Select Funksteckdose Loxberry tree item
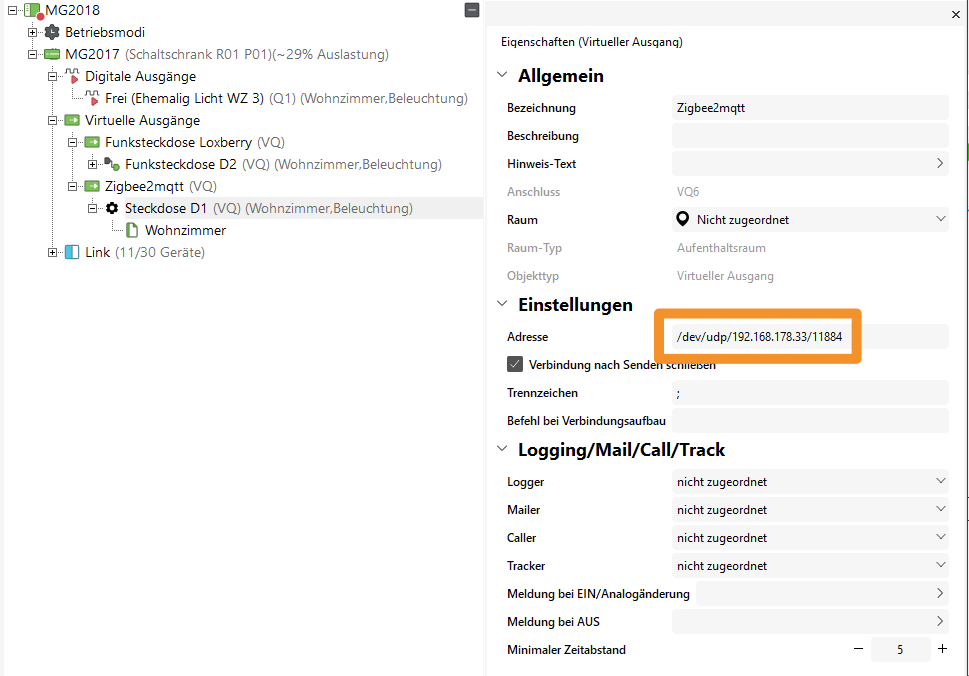Image resolution: width=969 pixels, height=676 pixels. click(x=178, y=142)
